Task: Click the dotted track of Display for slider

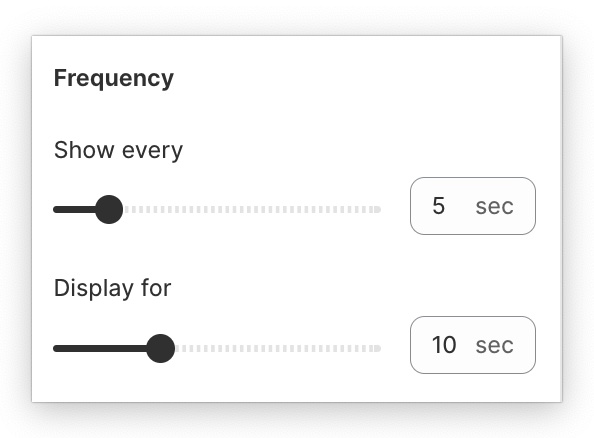Action: (278, 349)
